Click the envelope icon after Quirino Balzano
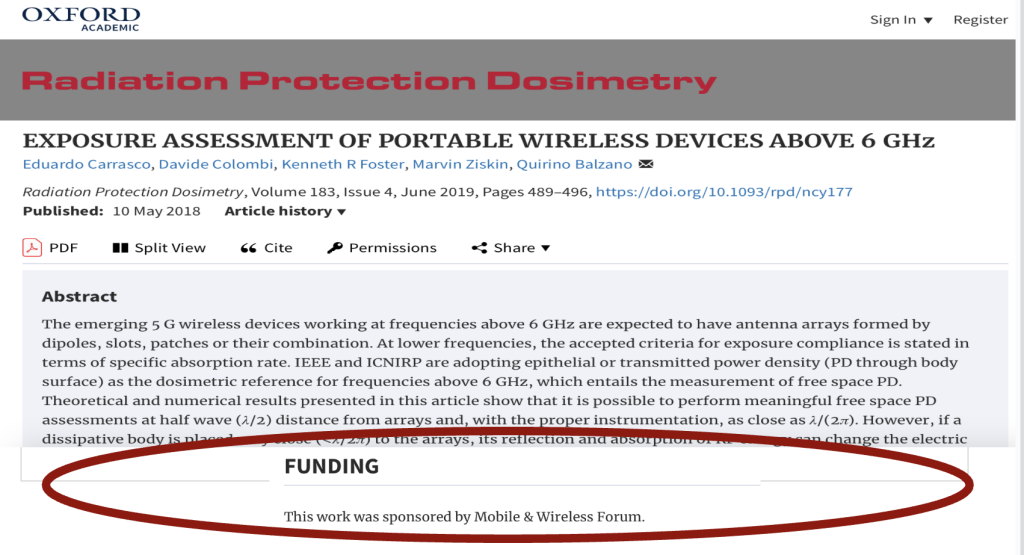1024x555 pixels. pyautogui.click(x=646, y=165)
